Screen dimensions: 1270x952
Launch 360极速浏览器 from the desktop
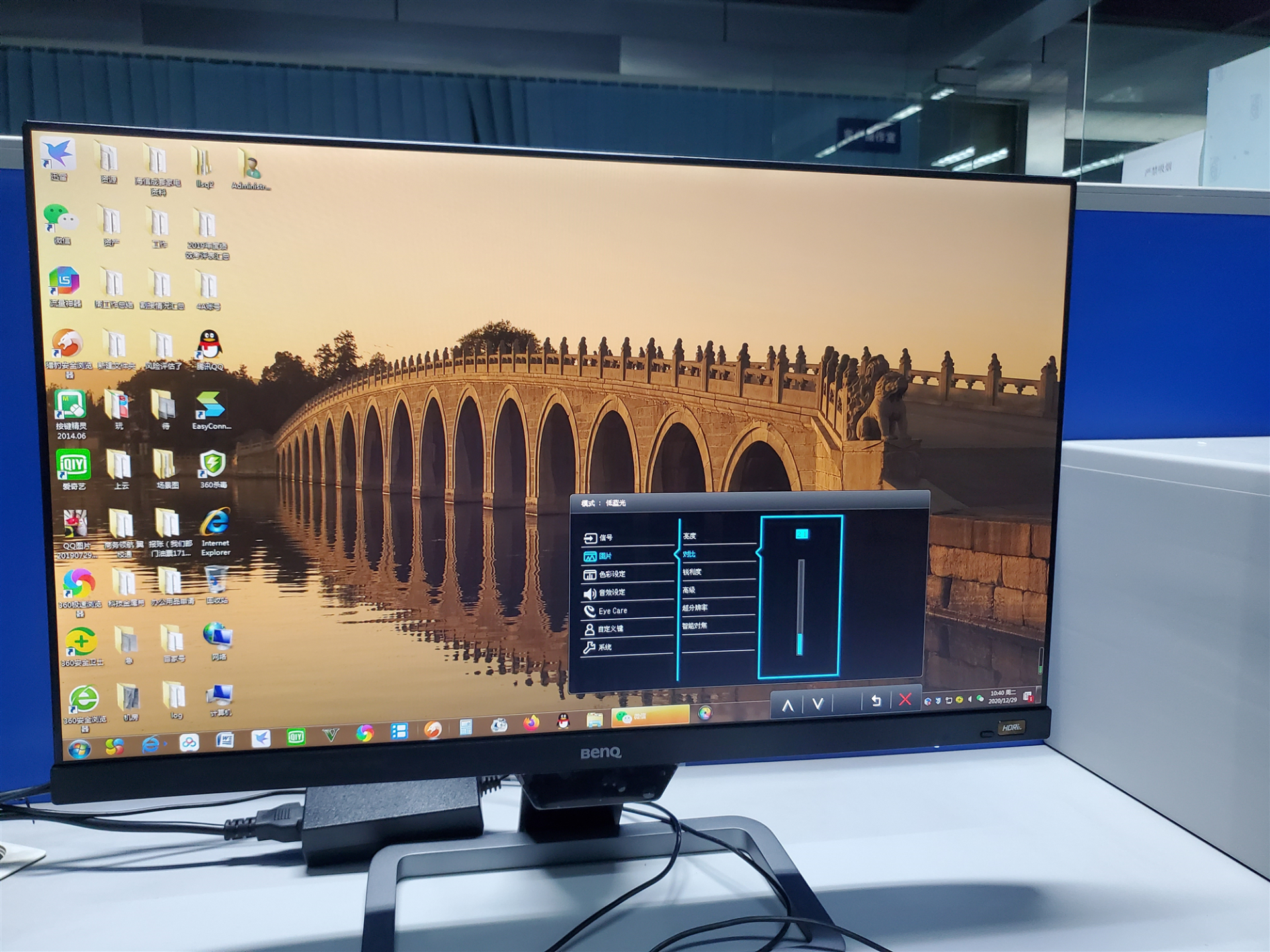79,592
